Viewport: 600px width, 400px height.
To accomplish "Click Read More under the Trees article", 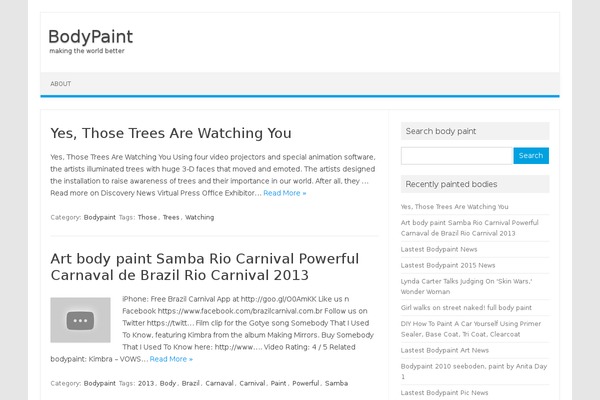I will 285,193.
